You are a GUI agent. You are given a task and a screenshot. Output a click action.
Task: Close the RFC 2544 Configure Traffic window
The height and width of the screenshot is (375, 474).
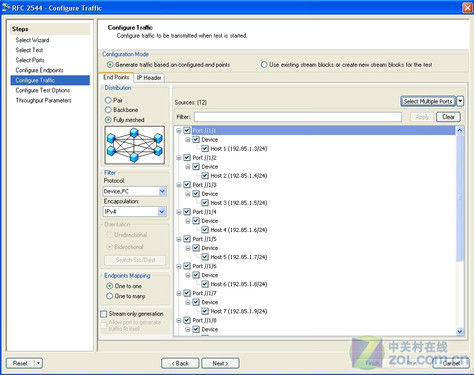[468, 7]
